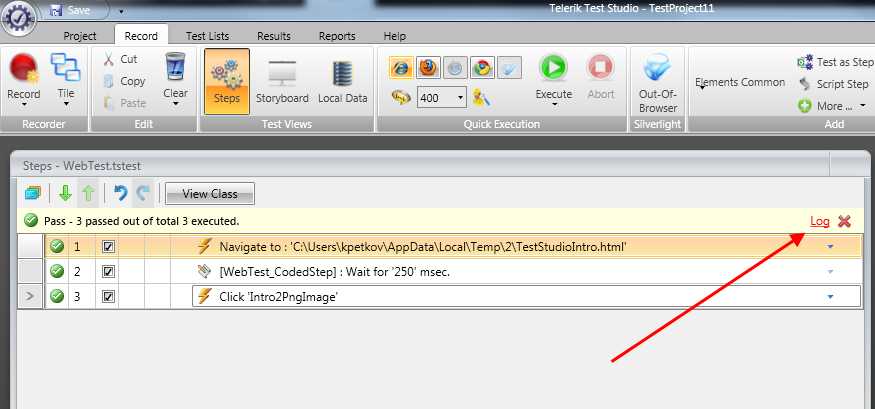This screenshot has width=875, height=409.
Task: Open the Log link
Action: click(819, 221)
